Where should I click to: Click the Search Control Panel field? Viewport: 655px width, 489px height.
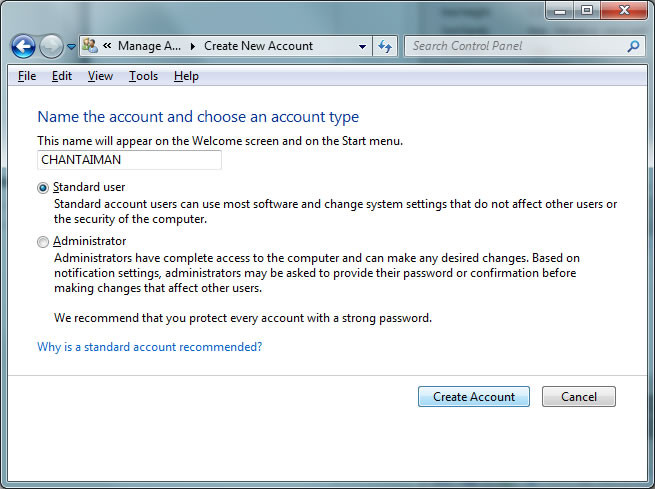coord(518,46)
